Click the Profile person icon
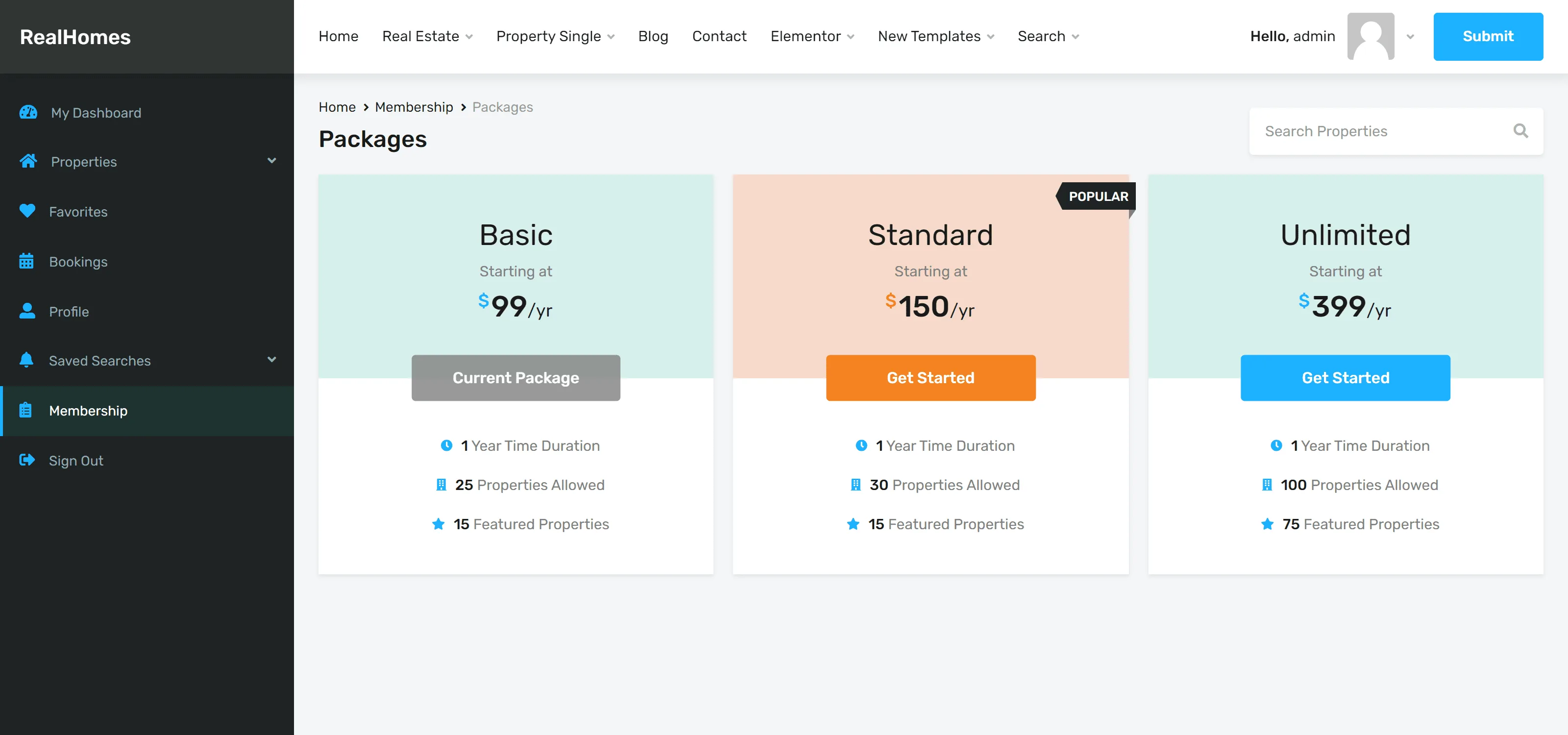Screen dimensions: 1568x735 [27, 311]
